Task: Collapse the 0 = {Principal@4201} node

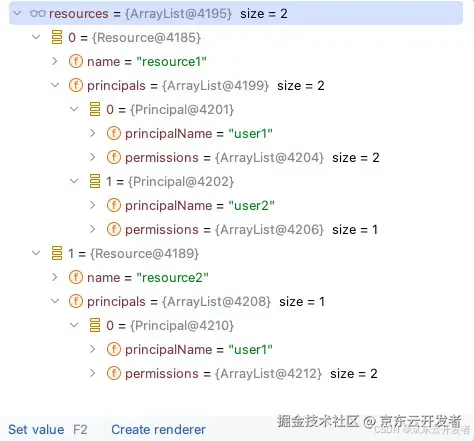Action: tap(74, 109)
